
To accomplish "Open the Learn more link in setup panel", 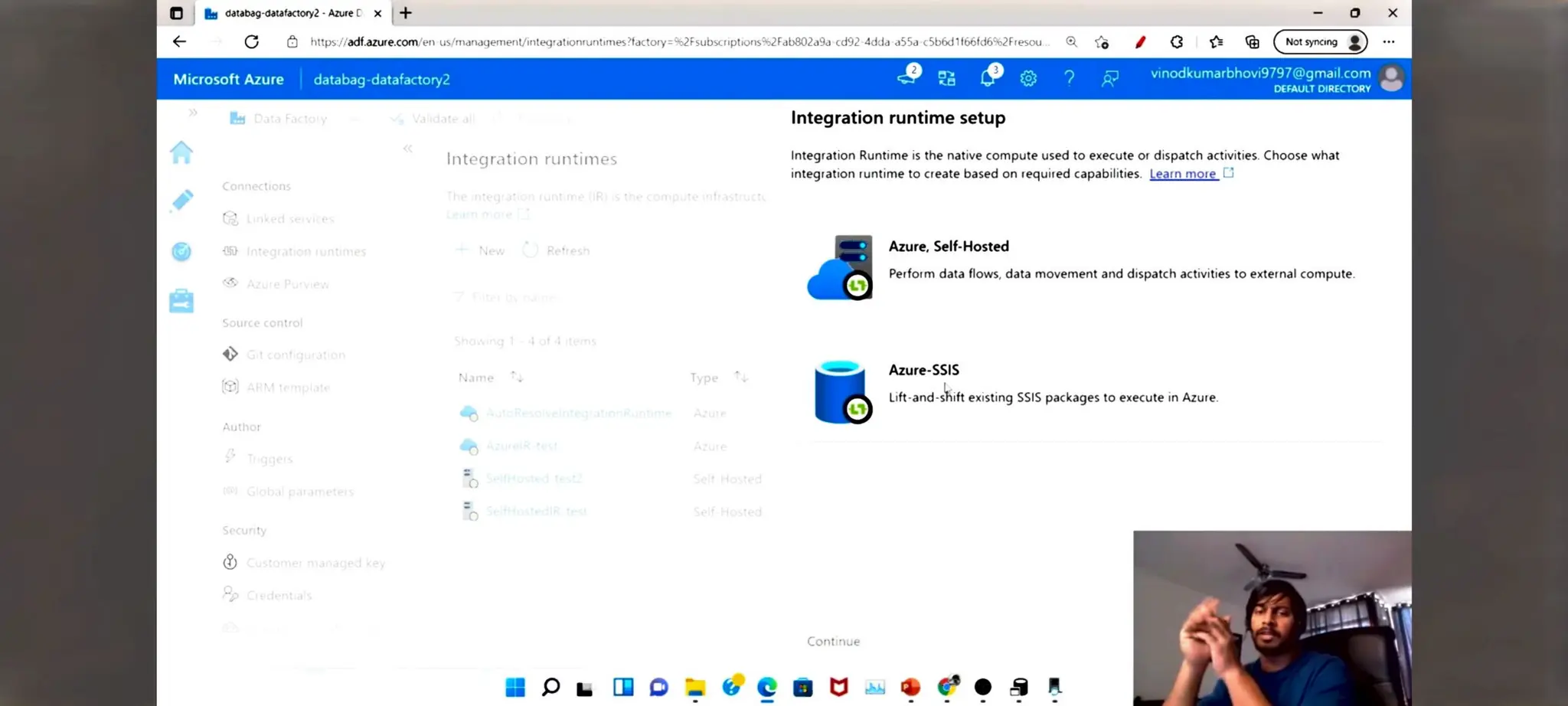I will point(1183,174).
